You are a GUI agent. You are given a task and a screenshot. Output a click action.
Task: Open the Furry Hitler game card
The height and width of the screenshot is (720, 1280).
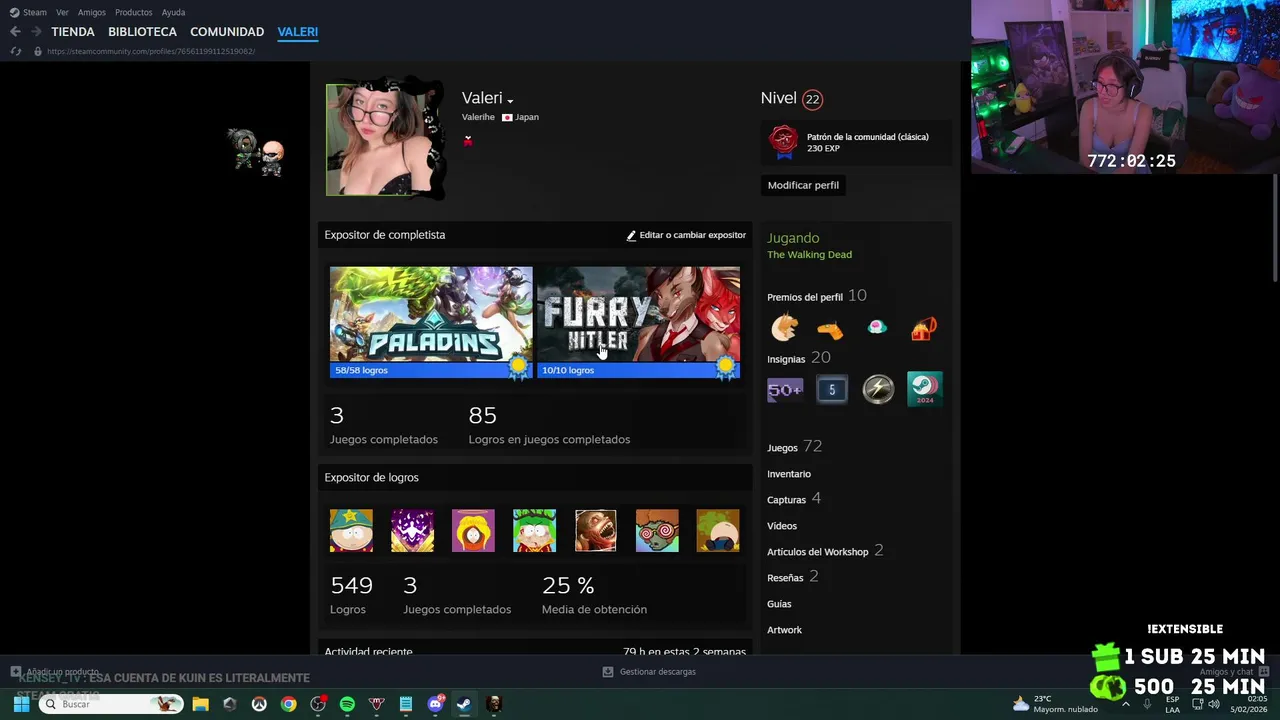point(639,322)
